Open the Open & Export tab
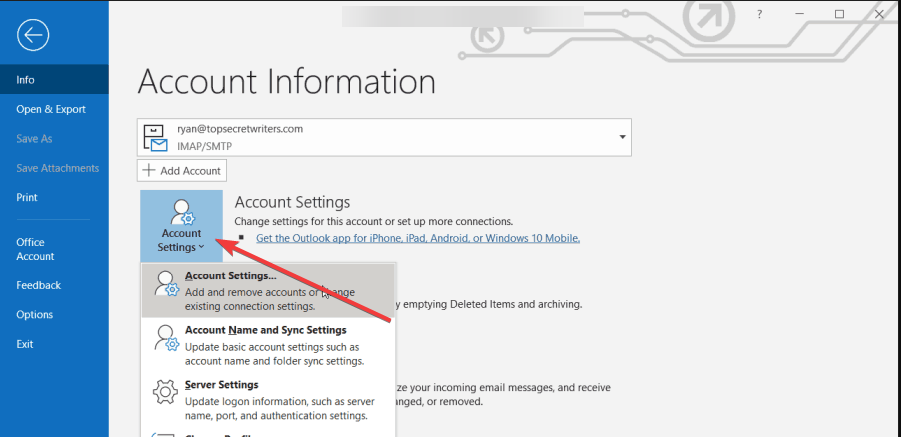This screenshot has height=437, width=901. pos(54,109)
